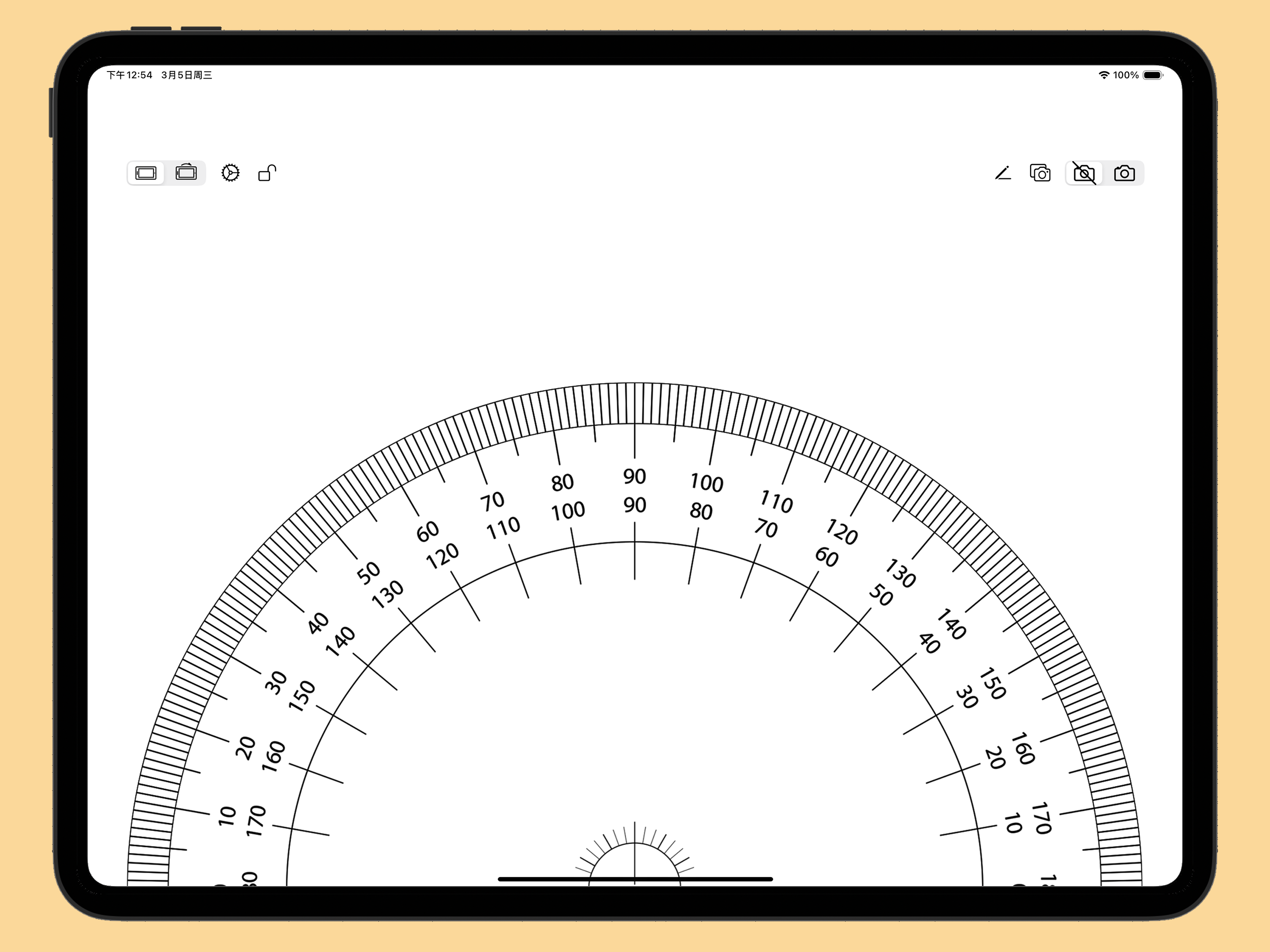Click outer-scale 20 label

(245, 748)
